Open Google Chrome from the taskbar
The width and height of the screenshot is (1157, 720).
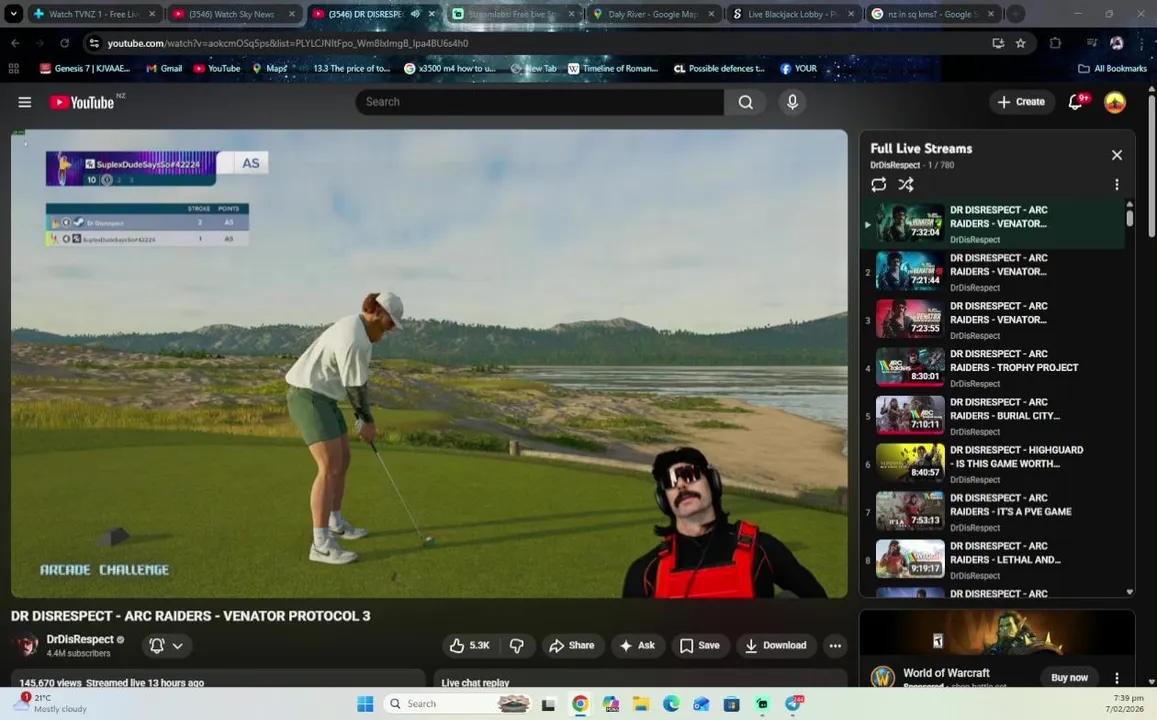click(x=581, y=704)
